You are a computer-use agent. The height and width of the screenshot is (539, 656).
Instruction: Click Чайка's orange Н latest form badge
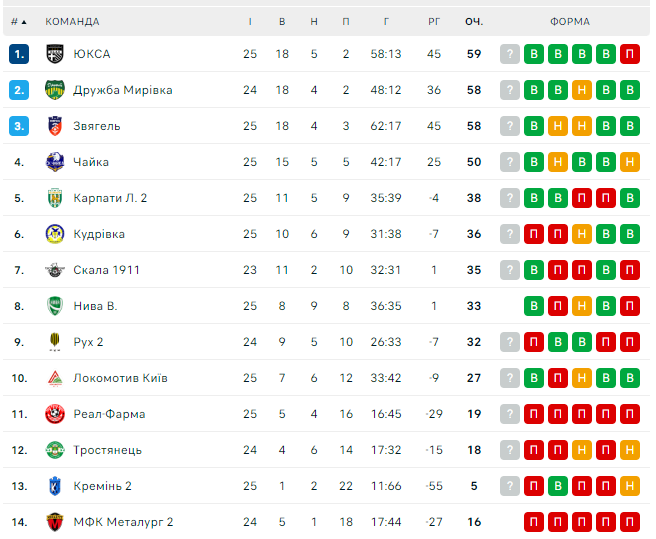coord(630,162)
